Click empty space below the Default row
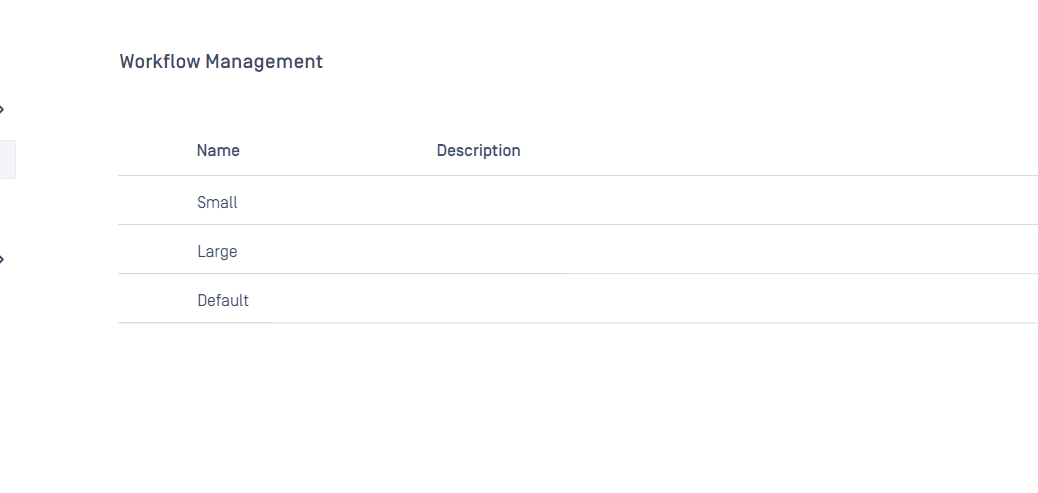Viewport: 1038px width, 493px height. (x=578, y=408)
